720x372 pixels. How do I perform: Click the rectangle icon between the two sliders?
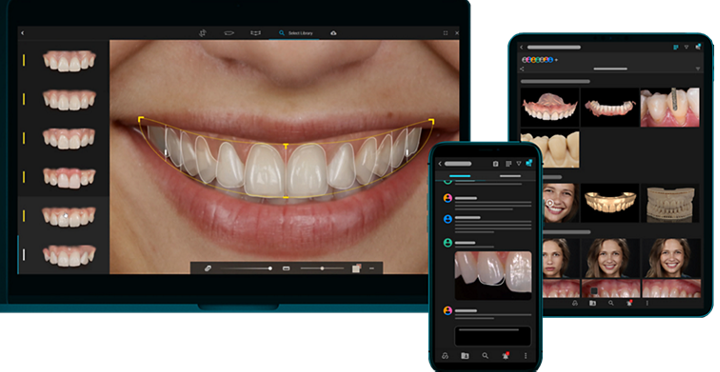(286, 268)
